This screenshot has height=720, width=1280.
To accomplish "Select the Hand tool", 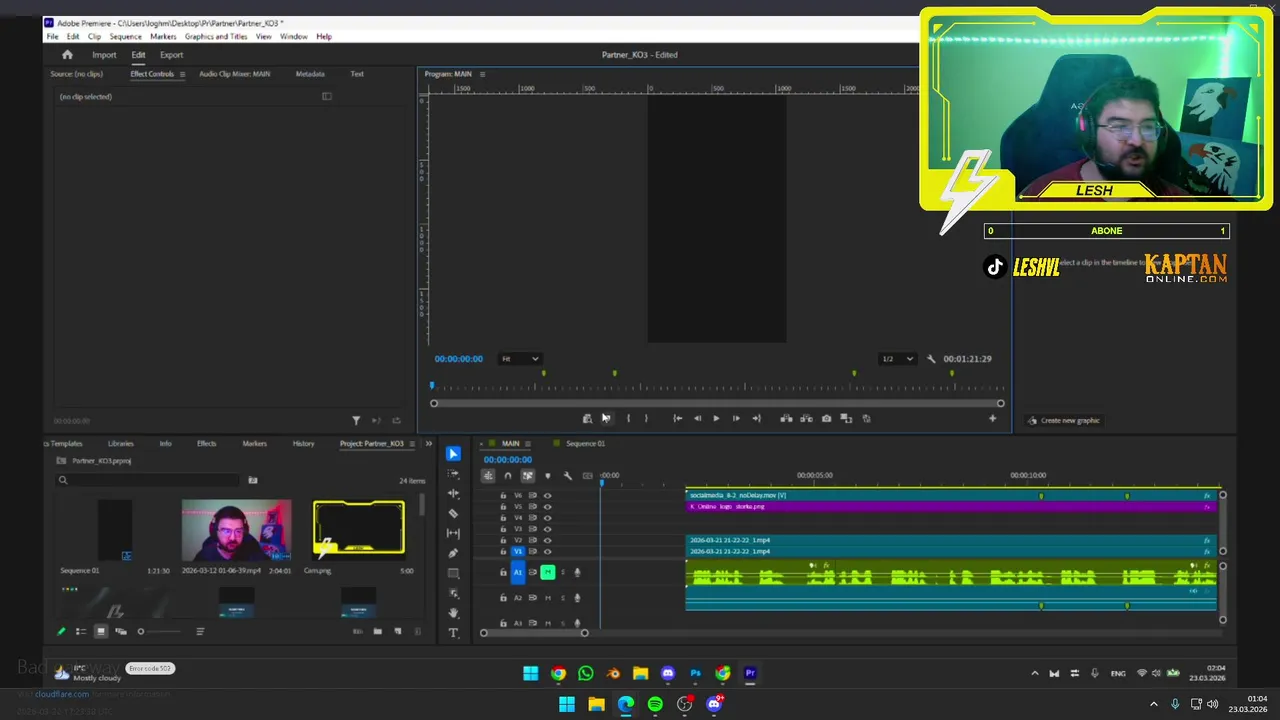I will click(453, 613).
